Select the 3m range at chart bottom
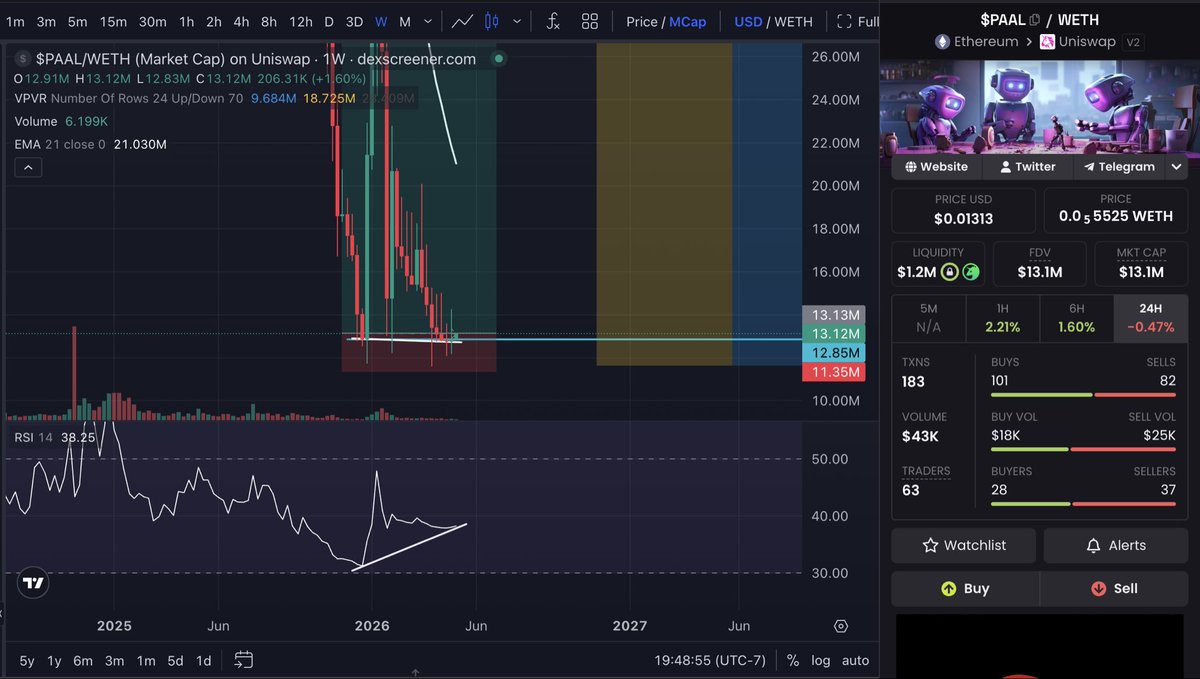The image size is (1200, 679). pos(115,660)
